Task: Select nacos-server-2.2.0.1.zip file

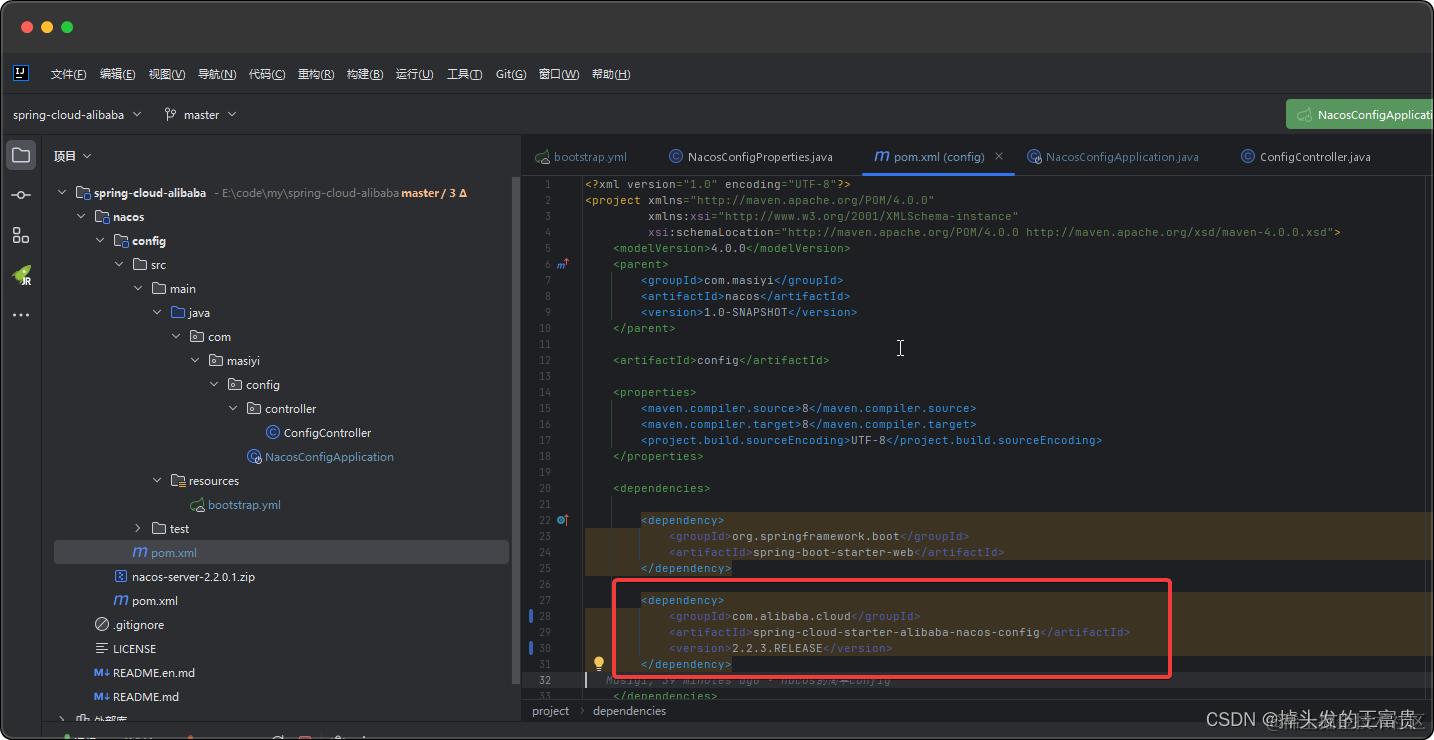Action: point(193,577)
